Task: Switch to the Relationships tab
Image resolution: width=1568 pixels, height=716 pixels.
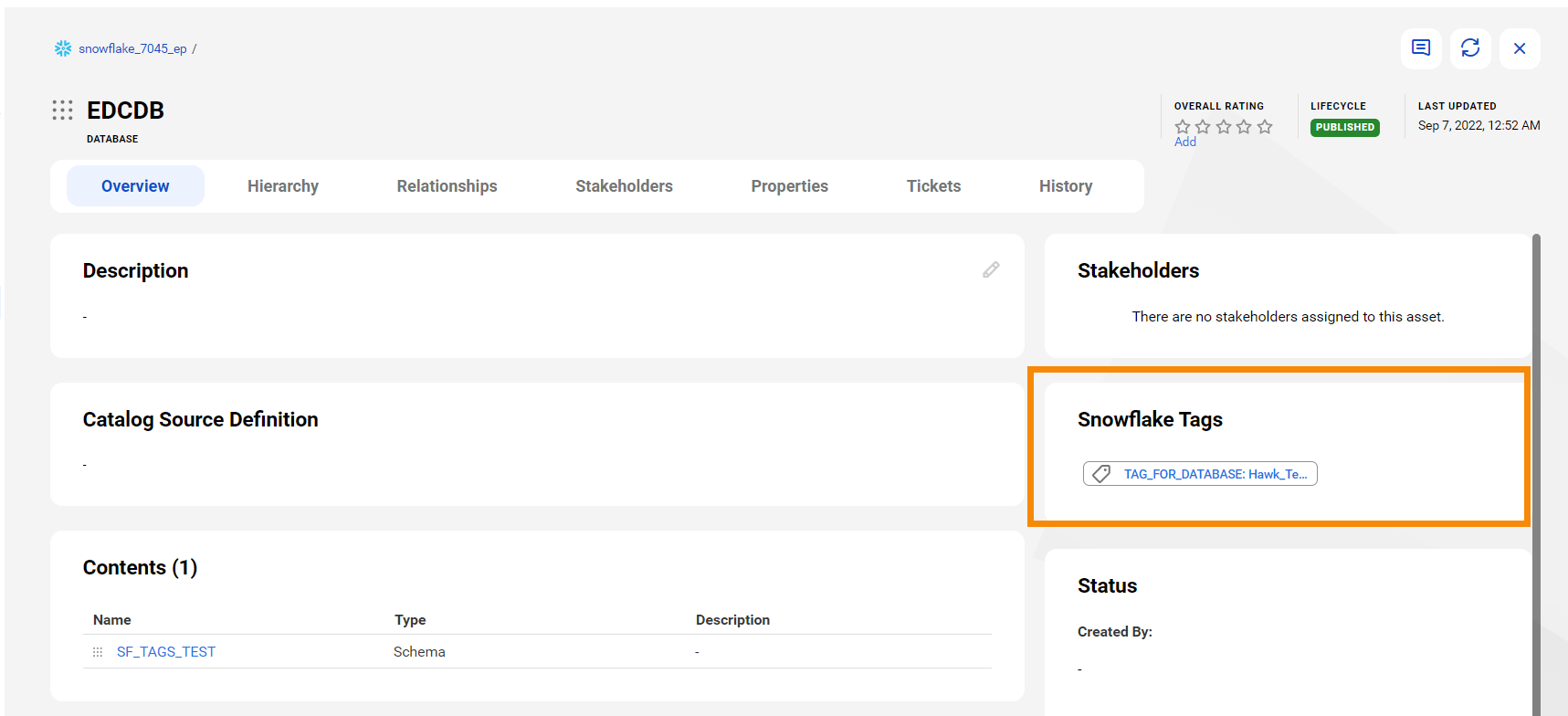Action: click(x=447, y=186)
